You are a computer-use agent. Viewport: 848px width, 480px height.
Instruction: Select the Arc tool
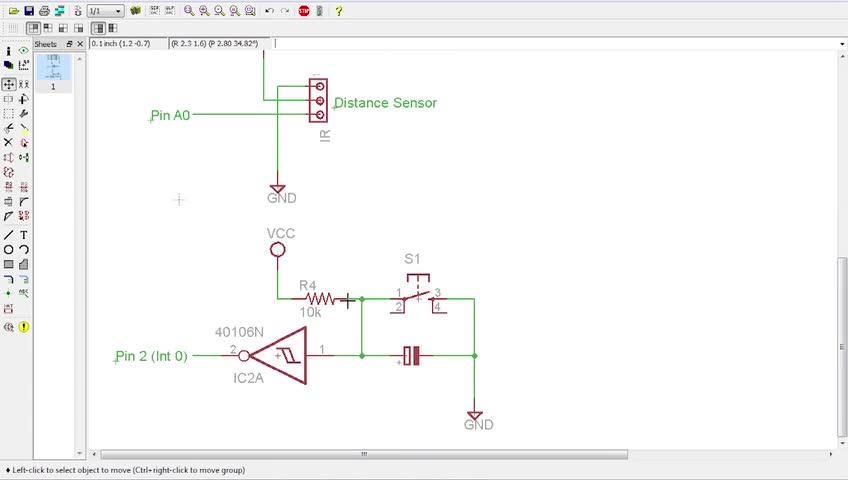(24, 250)
